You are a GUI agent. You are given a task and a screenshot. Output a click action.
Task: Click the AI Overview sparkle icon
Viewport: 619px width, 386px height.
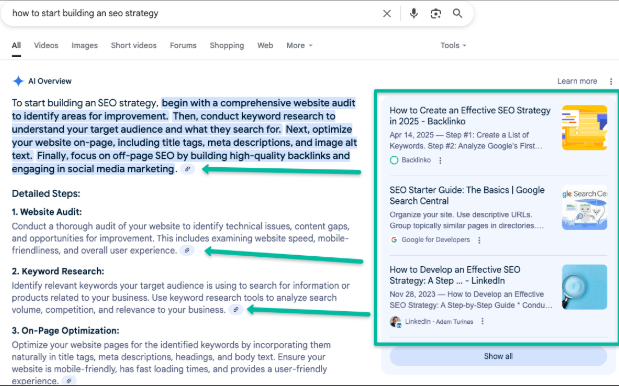click(18, 81)
